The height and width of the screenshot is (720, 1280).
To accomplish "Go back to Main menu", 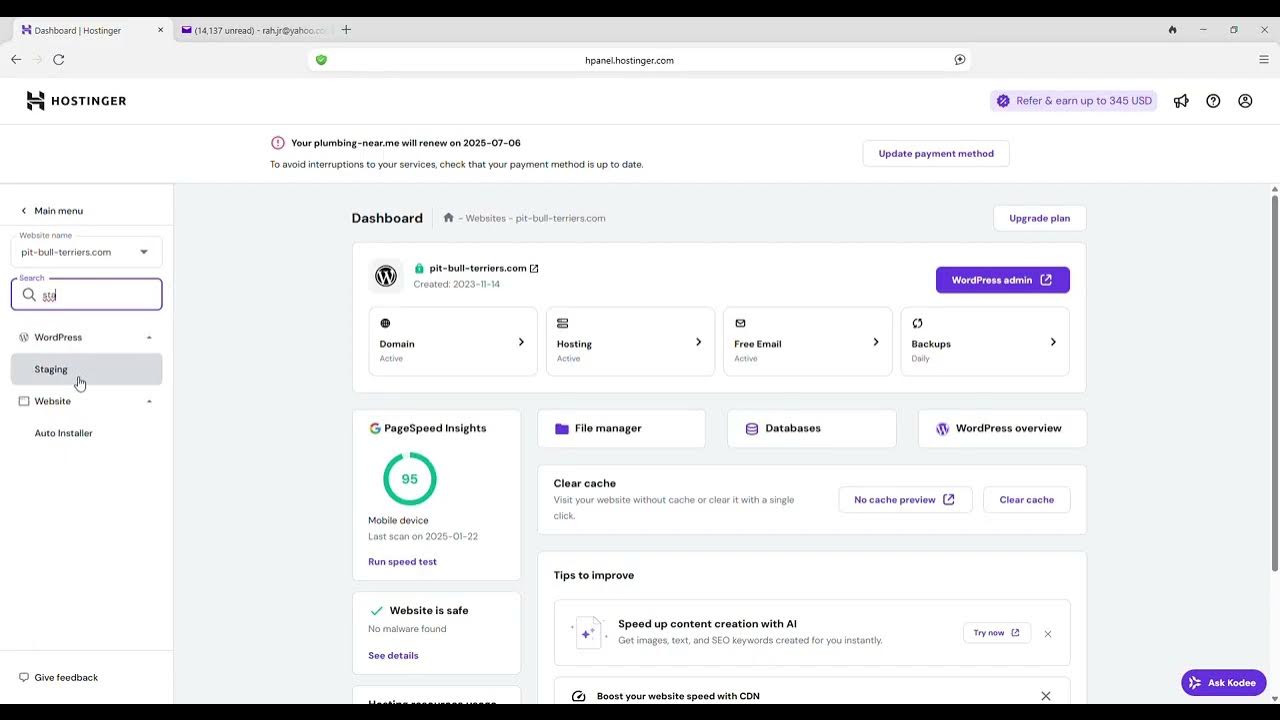I will pos(51,211).
